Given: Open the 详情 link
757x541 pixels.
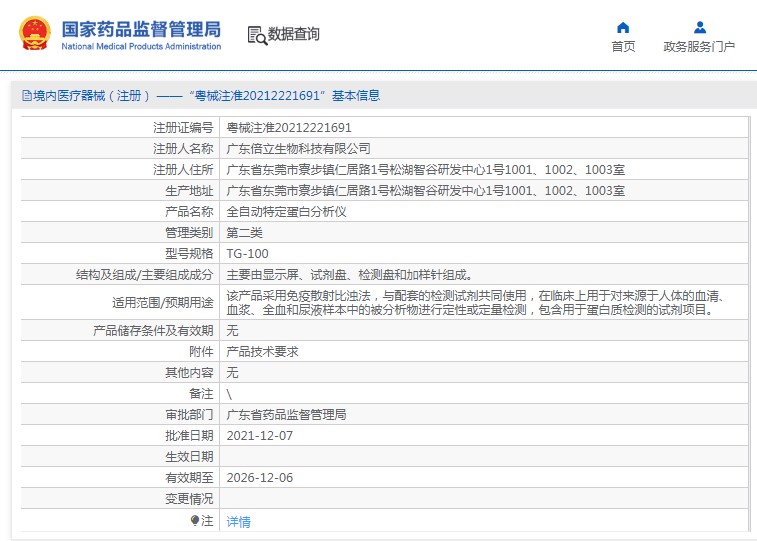Looking at the screenshot, I should pyautogui.click(x=239, y=521).
